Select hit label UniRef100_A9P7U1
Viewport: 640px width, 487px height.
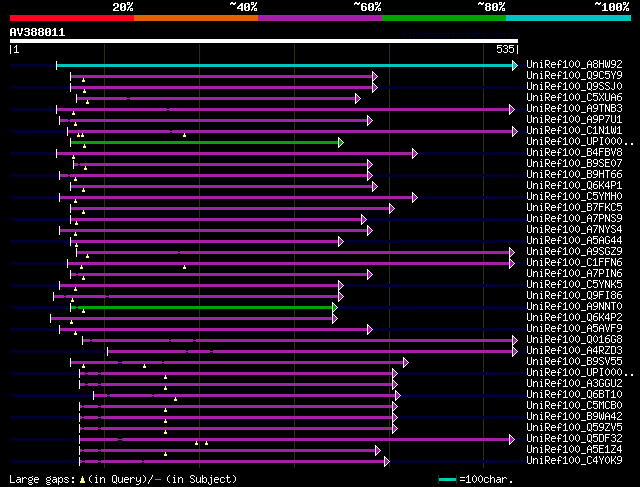574,119
